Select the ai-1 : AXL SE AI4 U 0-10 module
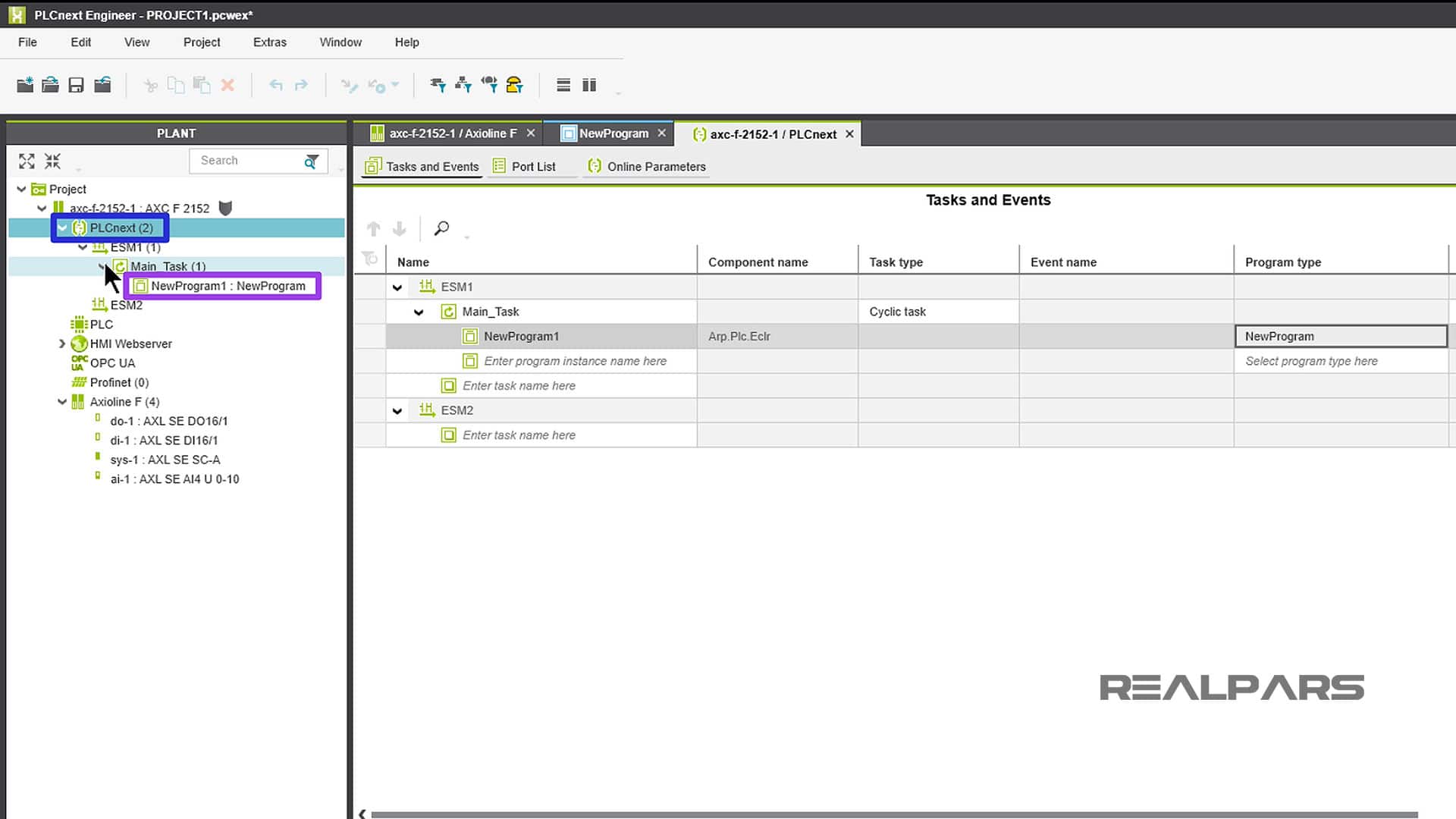1456x819 pixels. (174, 479)
